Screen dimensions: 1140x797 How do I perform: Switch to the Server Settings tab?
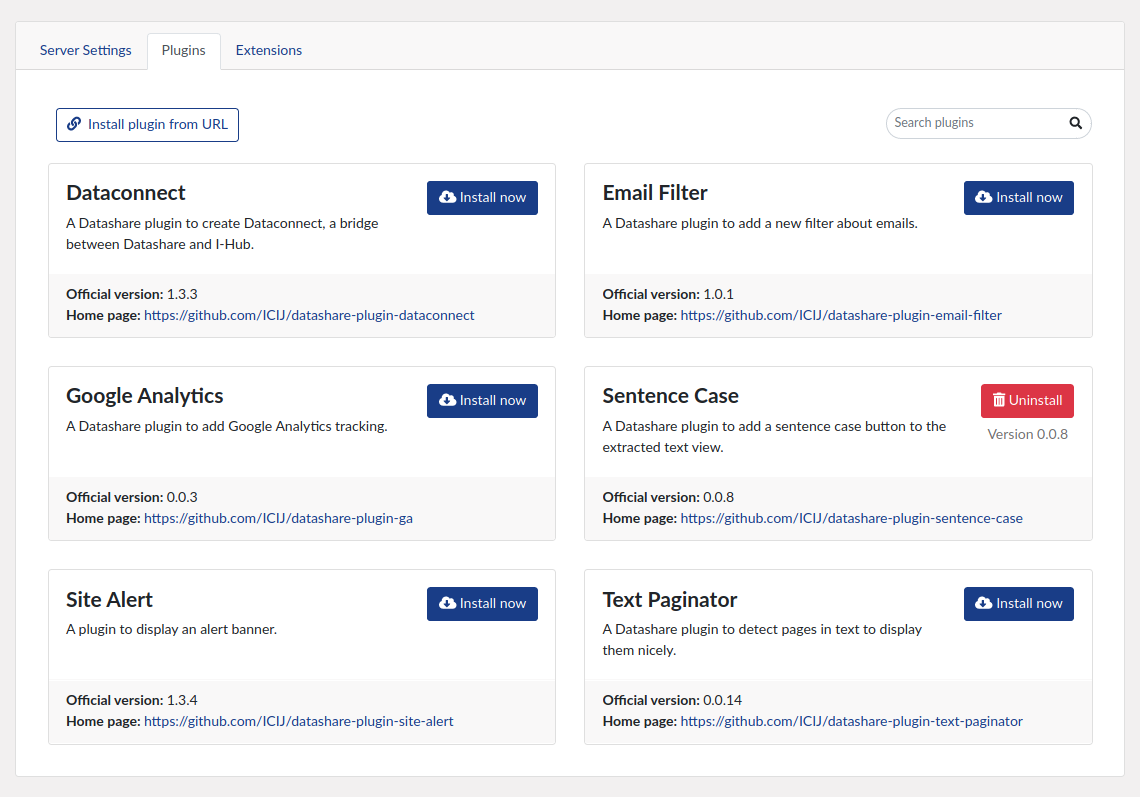click(85, 50)
